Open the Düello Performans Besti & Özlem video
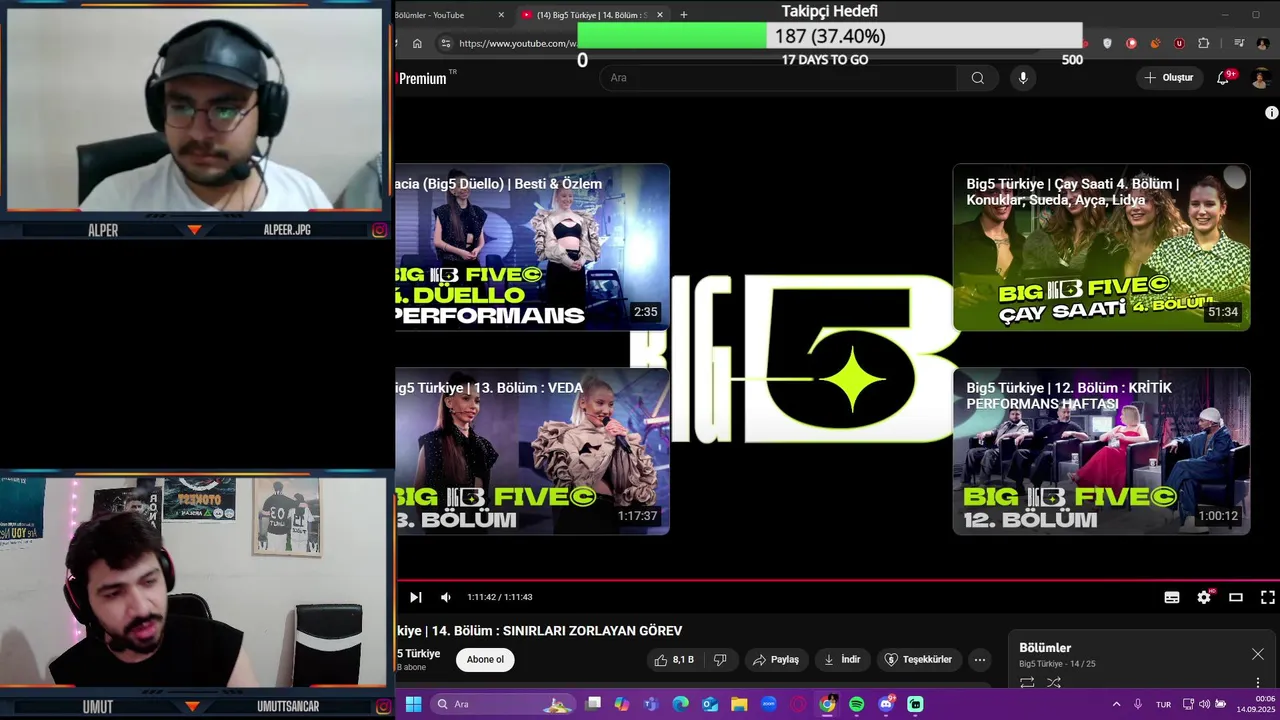Screen dimensions: 1280x720 [x=532, y=247]
